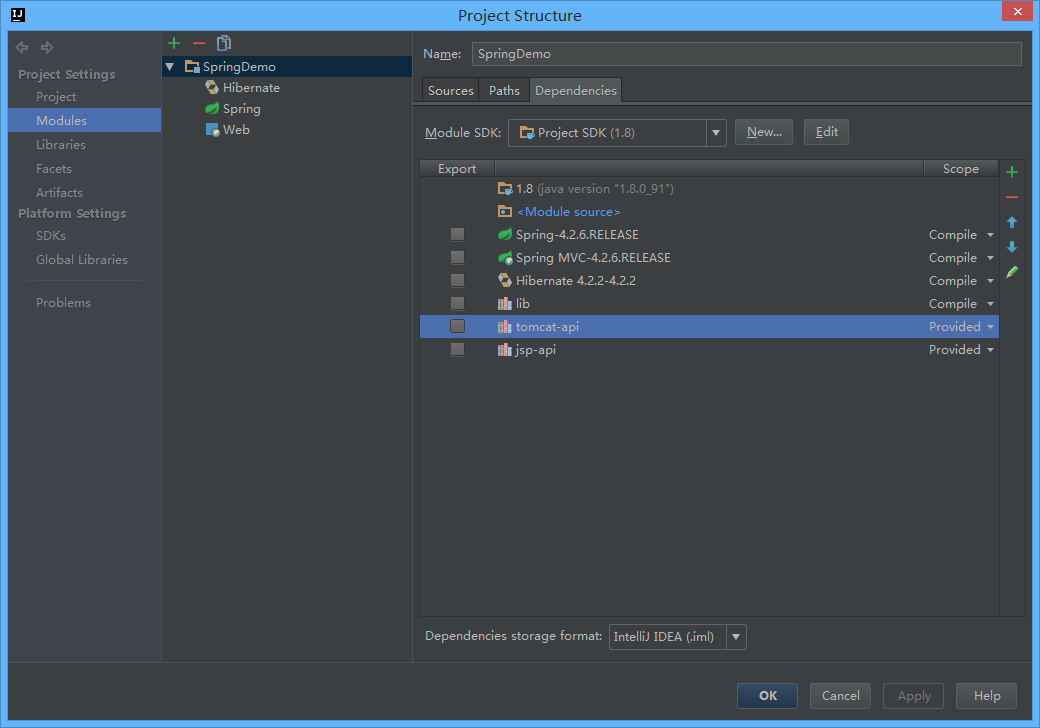Switch to the Sources tab
Image resolution: width=1040 pixels, height=728 pixels.
pos(450,91)
